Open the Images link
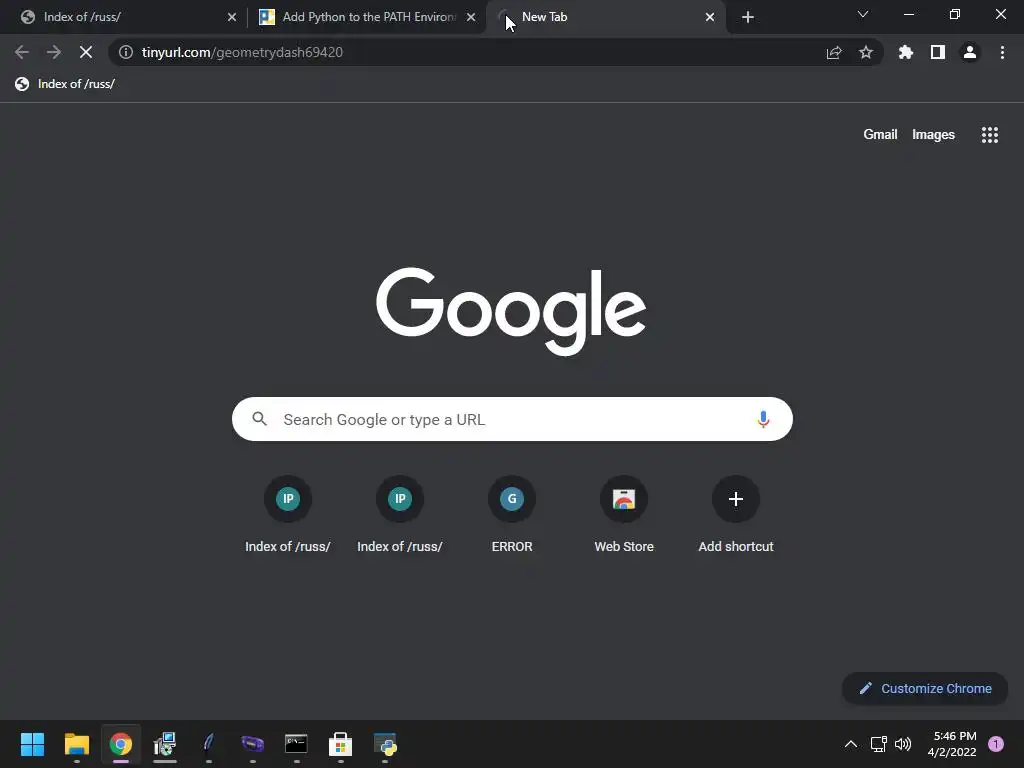 [933, 135]
